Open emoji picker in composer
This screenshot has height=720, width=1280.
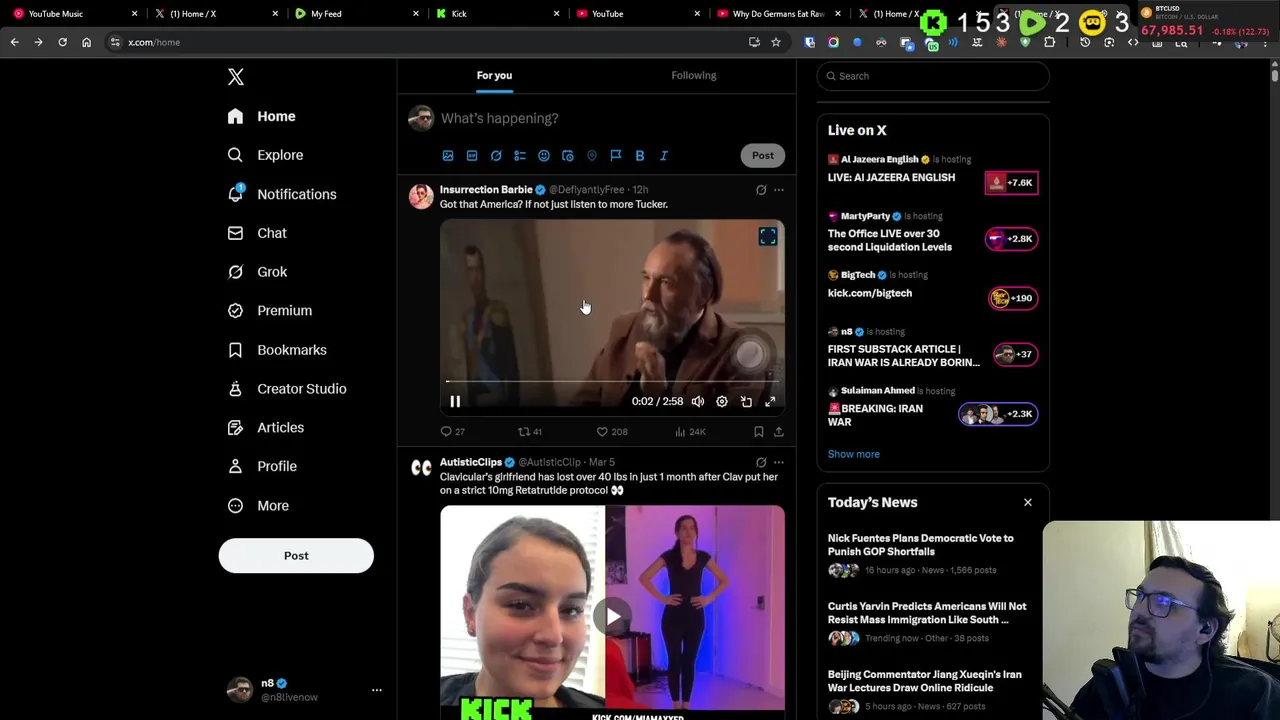[544, 156]
